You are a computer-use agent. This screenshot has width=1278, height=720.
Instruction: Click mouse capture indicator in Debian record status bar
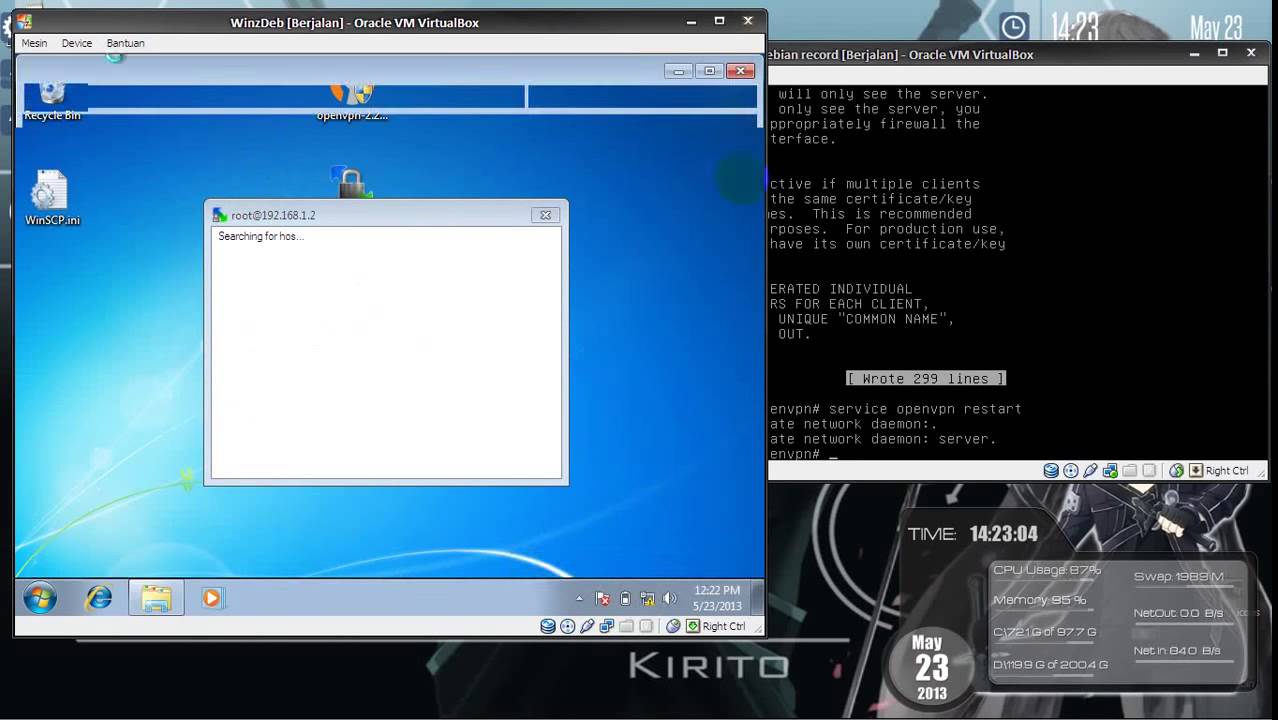[1176, 471]
